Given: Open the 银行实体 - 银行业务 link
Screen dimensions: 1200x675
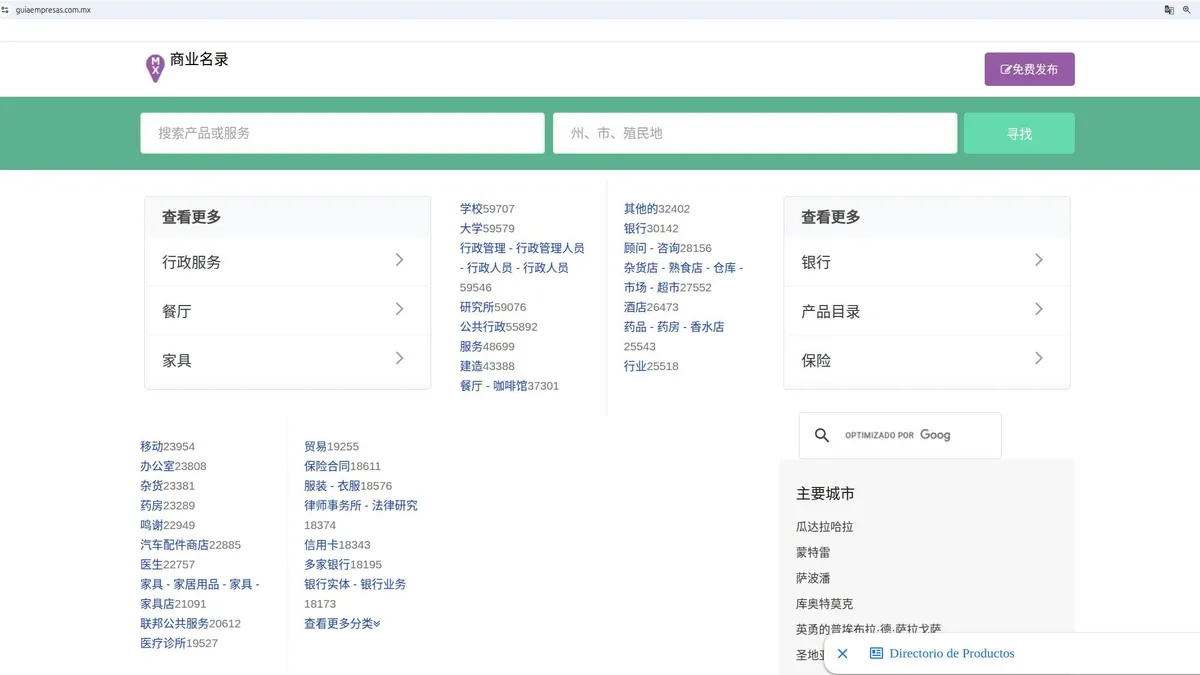Looking at the screenshot, I should coord(355,584).
